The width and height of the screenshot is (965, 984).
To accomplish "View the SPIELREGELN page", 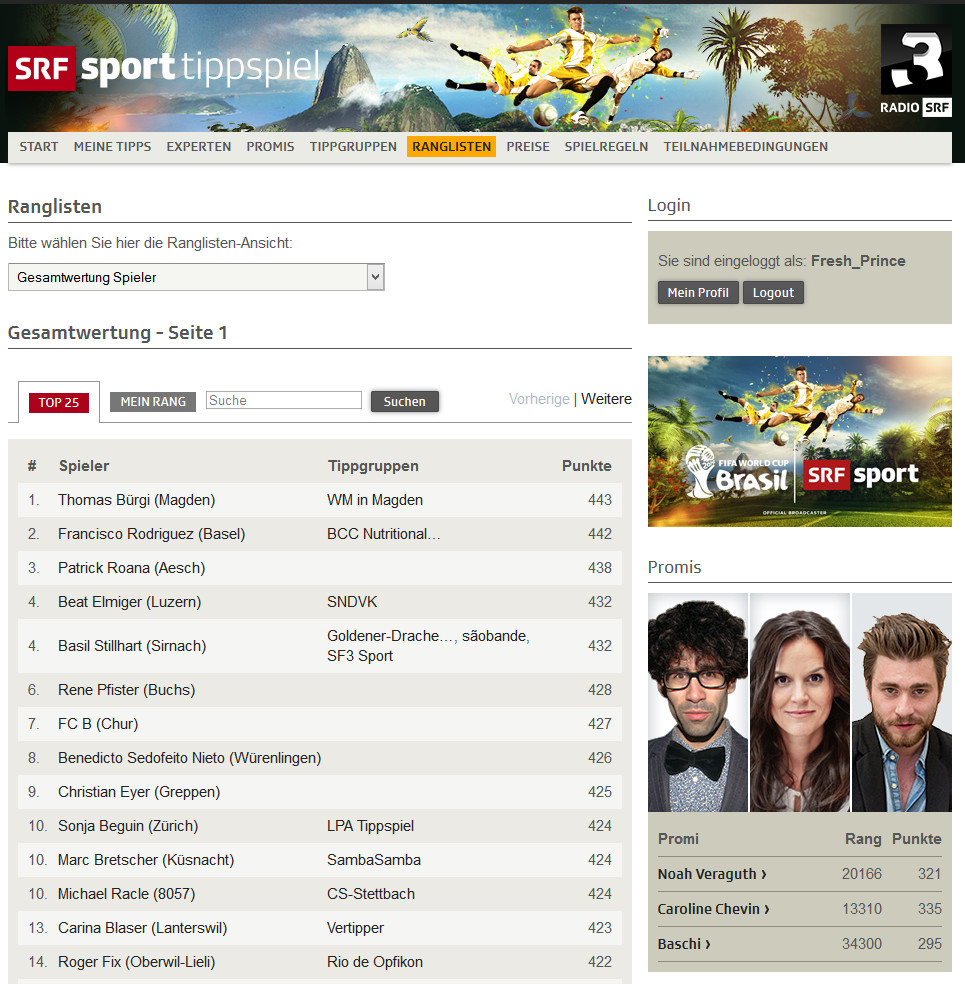I will (x=606, y=147).
